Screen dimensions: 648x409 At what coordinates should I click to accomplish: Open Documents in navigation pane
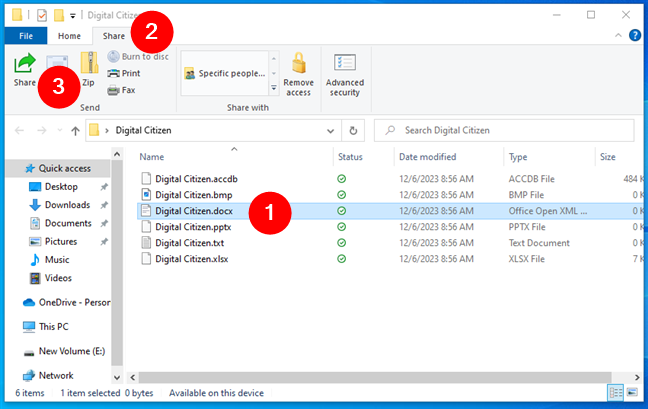pyautogui.click(x=68, y=223)
